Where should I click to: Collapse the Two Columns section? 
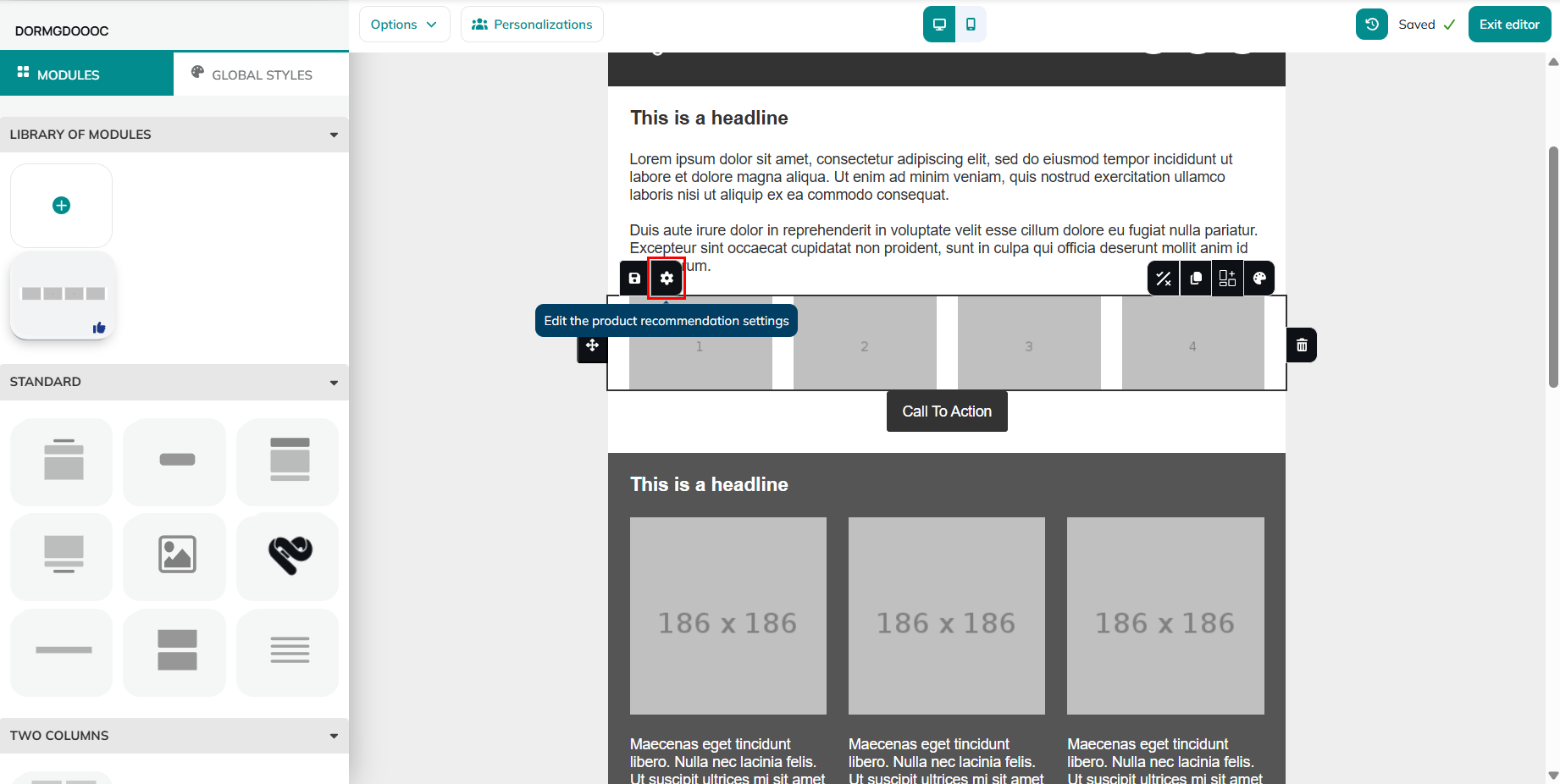click(x=174, y=736)
